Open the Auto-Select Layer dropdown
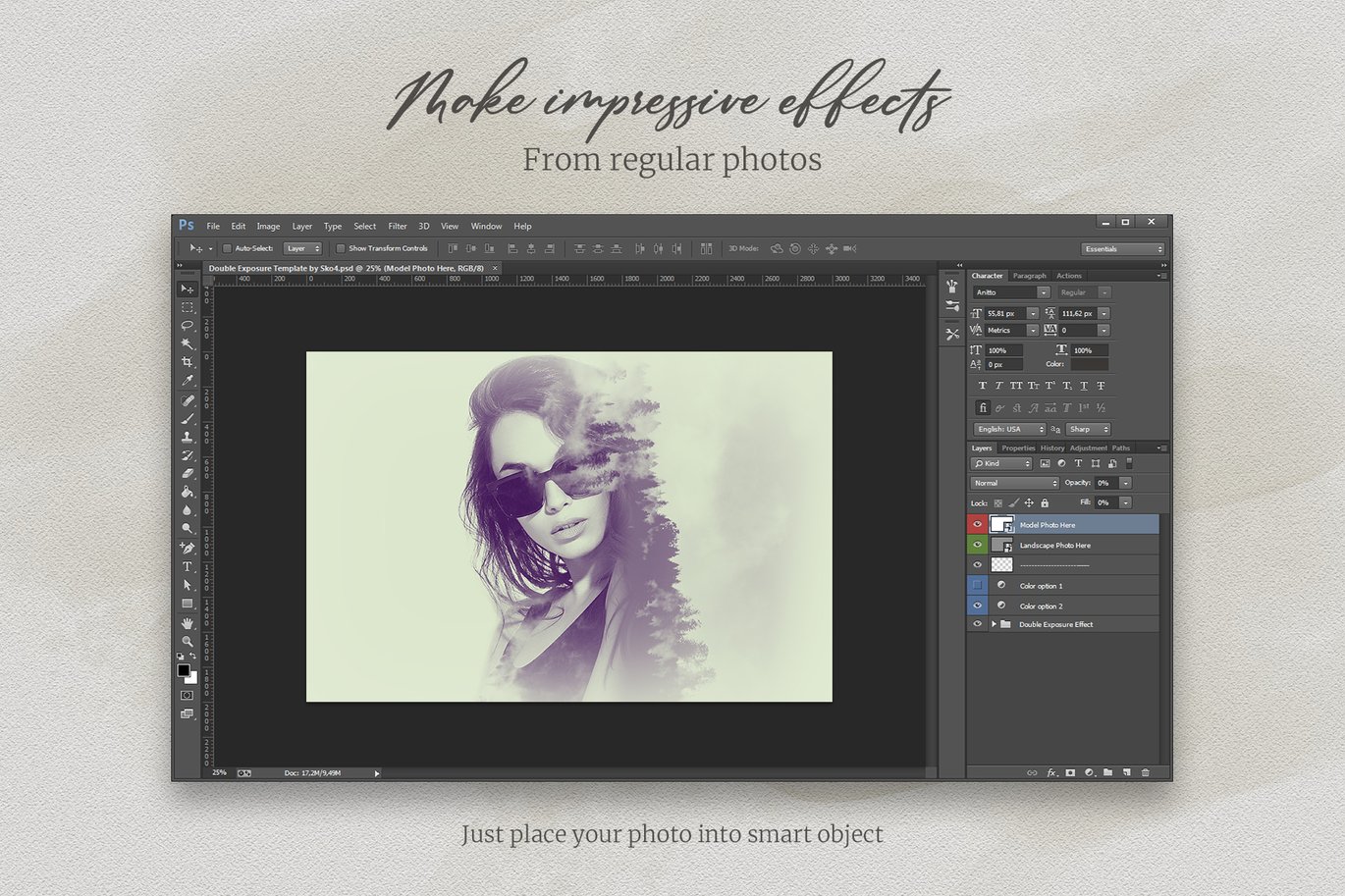The height and width of the screenshot is (896, 1345). click(302, 248)
